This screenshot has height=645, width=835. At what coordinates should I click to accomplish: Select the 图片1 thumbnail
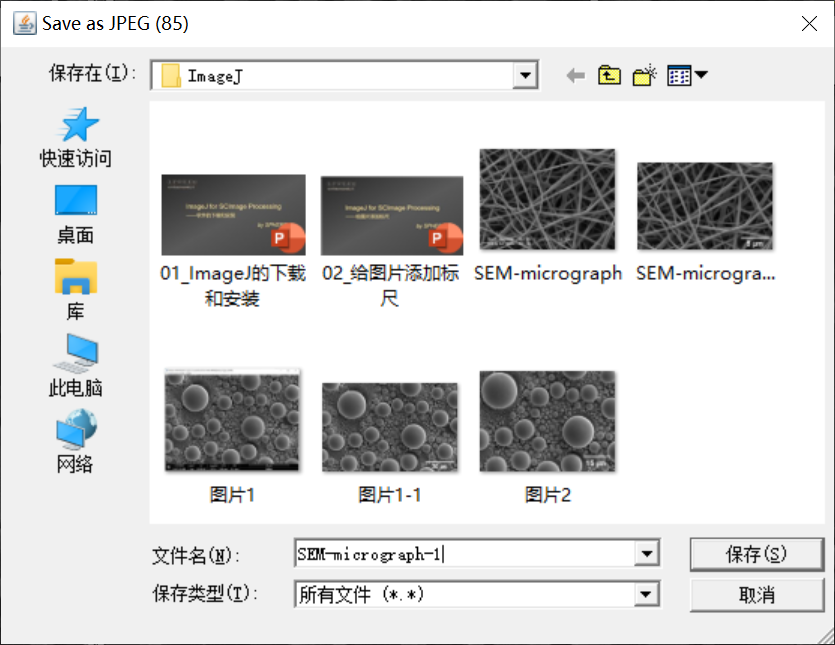[x=232, y=420]
